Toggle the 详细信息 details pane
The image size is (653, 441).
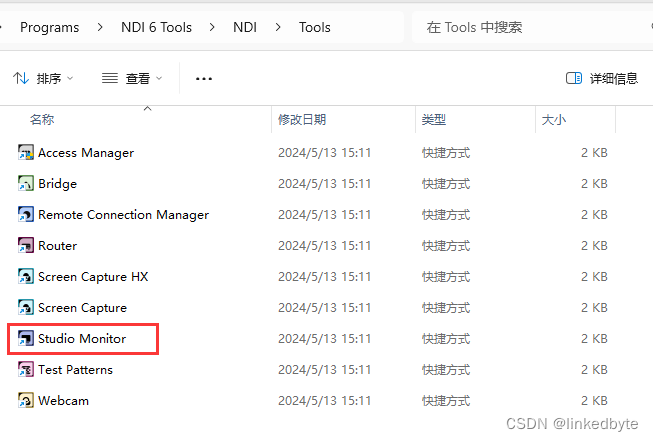coord(602,78)
